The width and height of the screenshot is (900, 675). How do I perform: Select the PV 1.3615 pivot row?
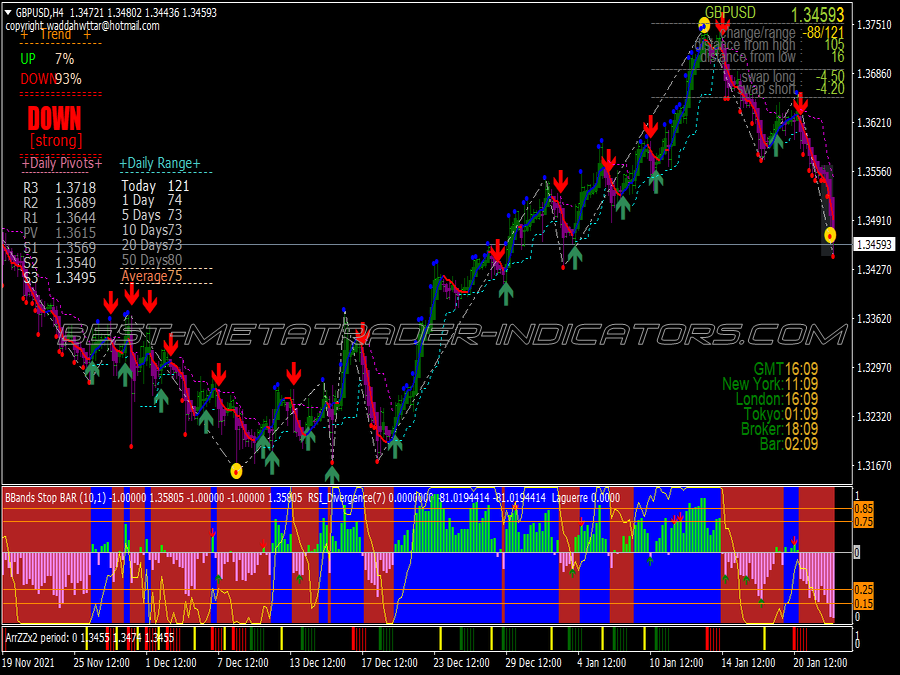[60, 232]
